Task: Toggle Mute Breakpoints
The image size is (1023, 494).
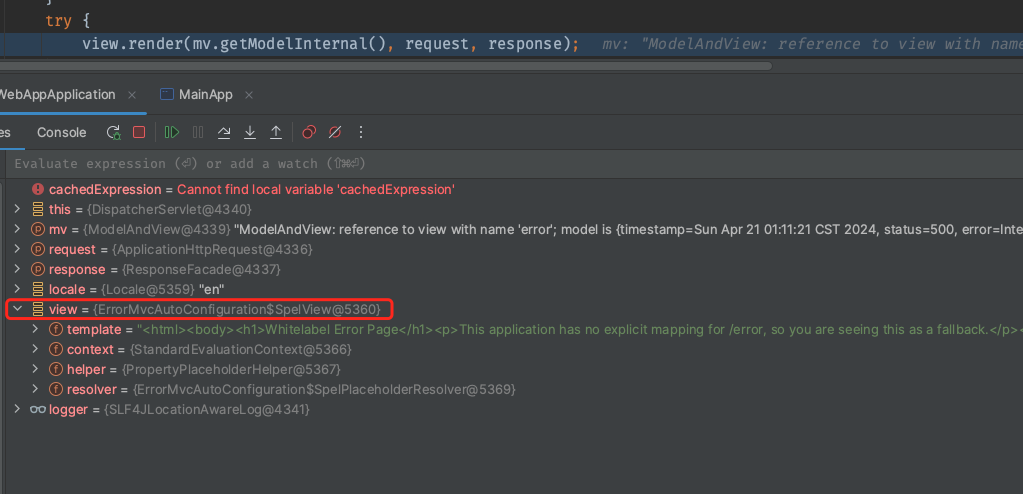Action: (x=335, y=132)
